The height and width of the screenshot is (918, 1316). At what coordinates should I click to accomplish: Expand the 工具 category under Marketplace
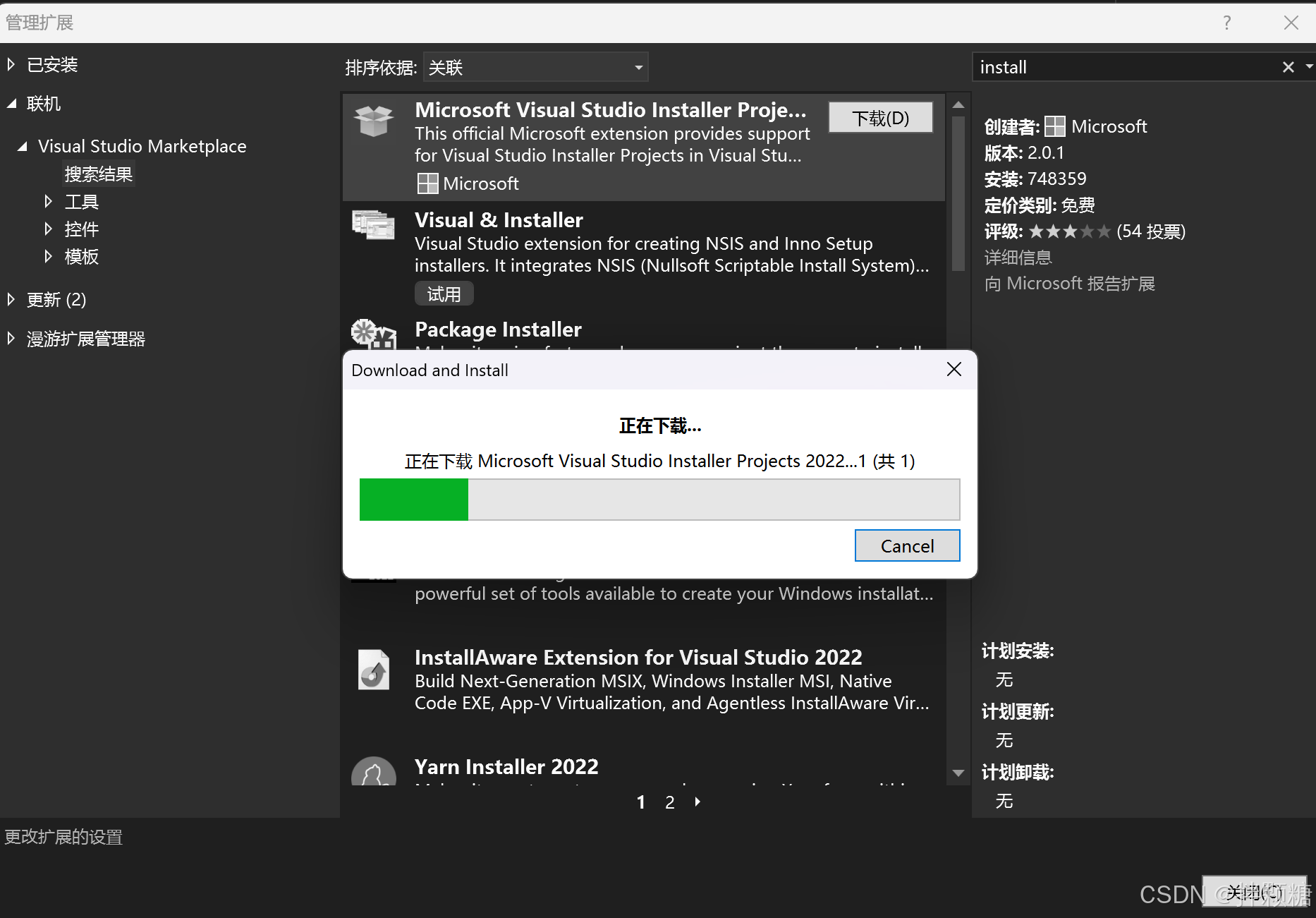pos(48,201)
